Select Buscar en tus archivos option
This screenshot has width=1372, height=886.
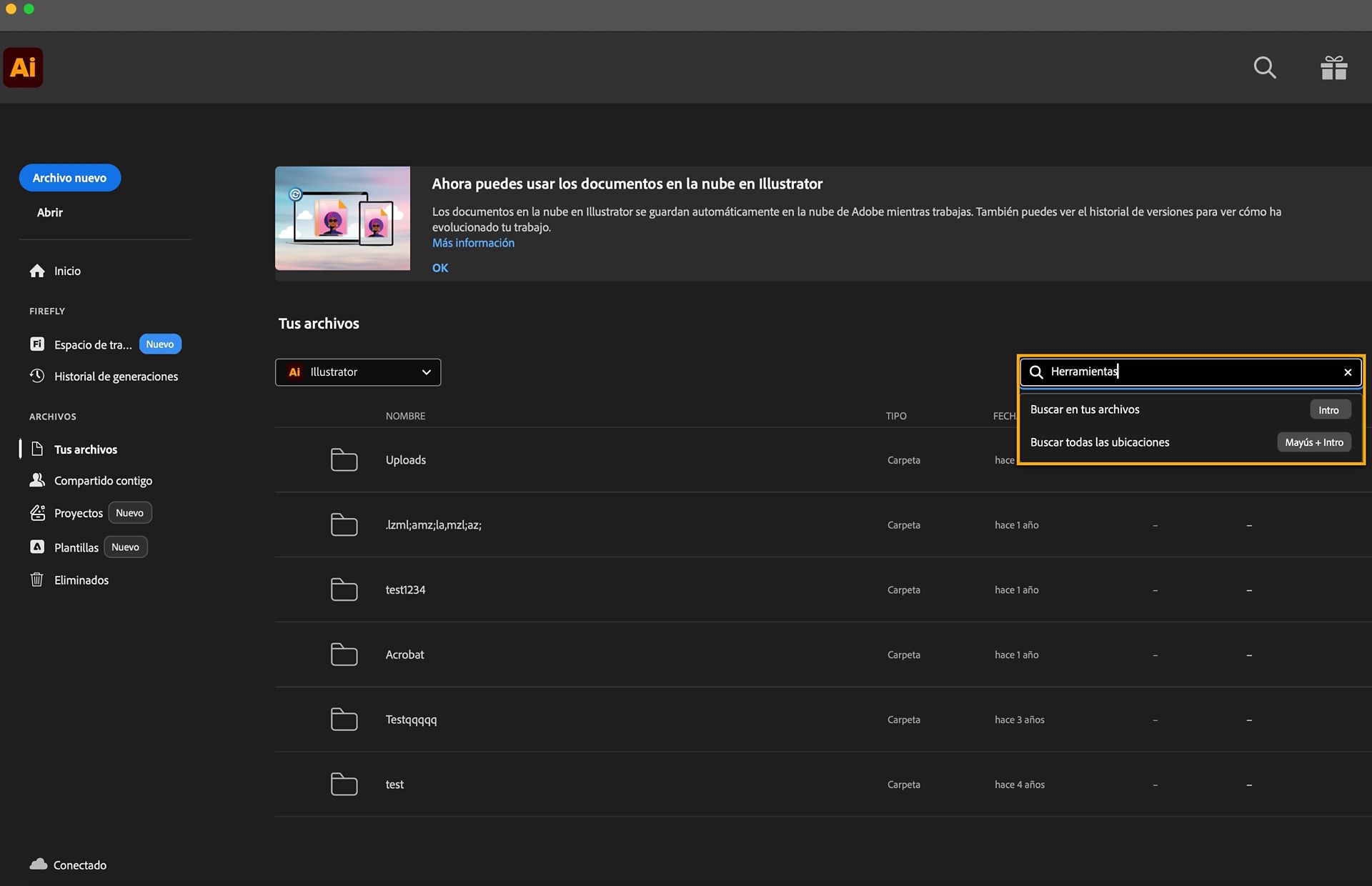click(x=1190, y=409)
